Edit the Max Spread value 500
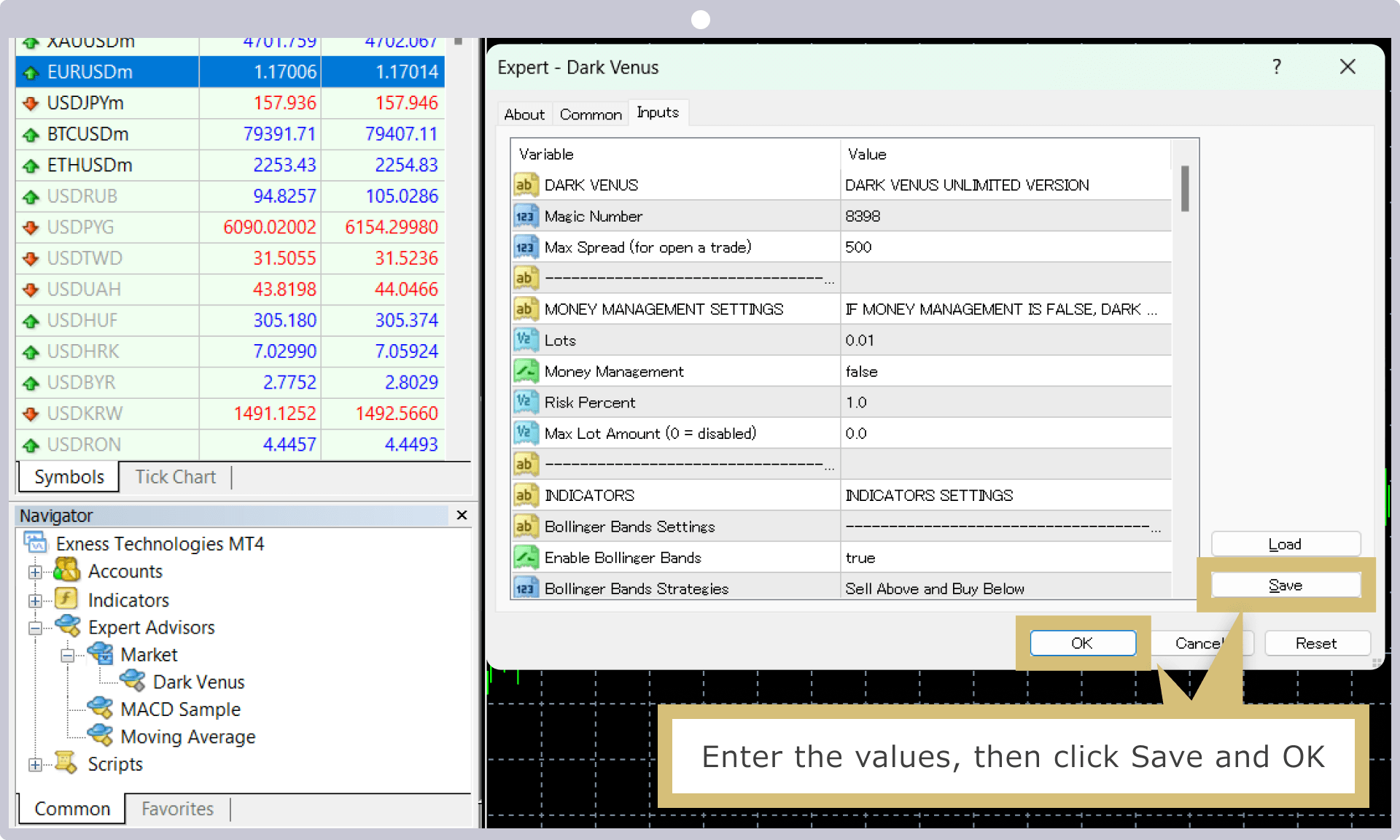 coord(1006,247)
